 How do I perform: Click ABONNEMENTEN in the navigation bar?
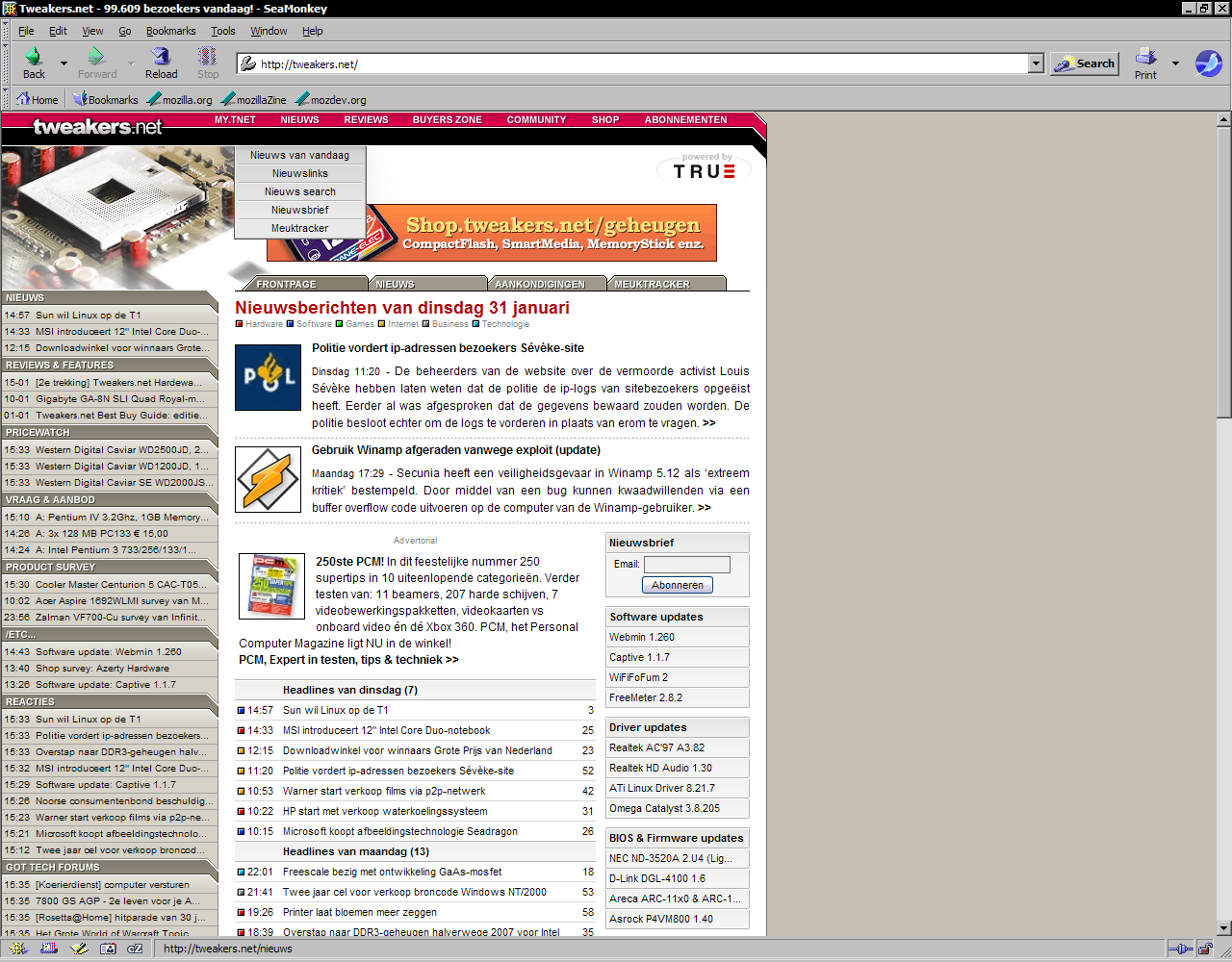click(685, 120)
